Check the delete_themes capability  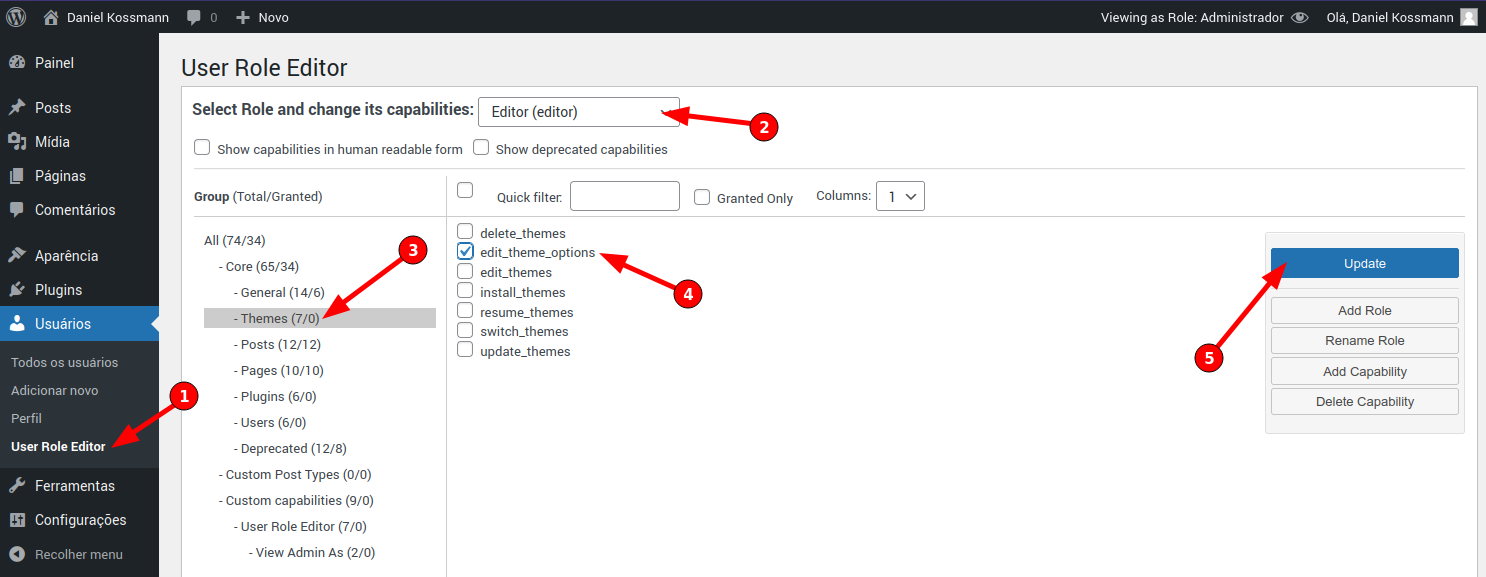(465, 232)
